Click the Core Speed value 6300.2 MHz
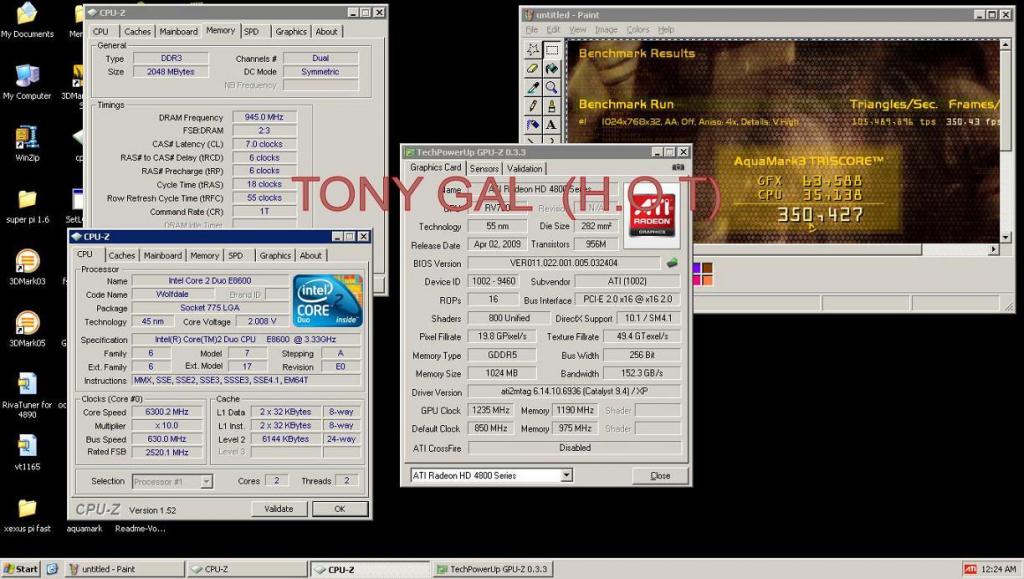This screenshot has height=579, width=1024. [x=167, y=412]
